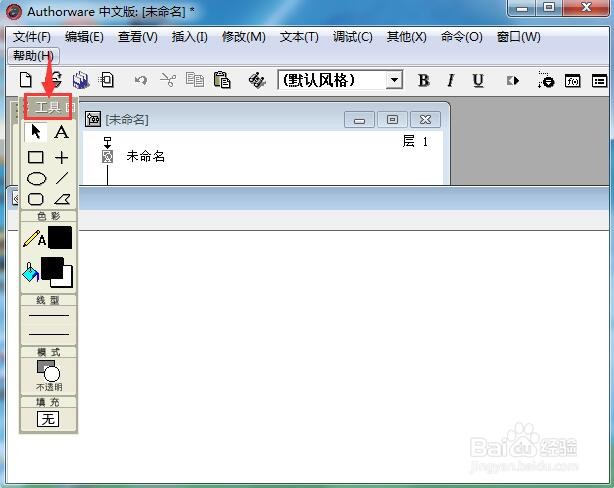Click the 色彩 section header

coord(48,216)
